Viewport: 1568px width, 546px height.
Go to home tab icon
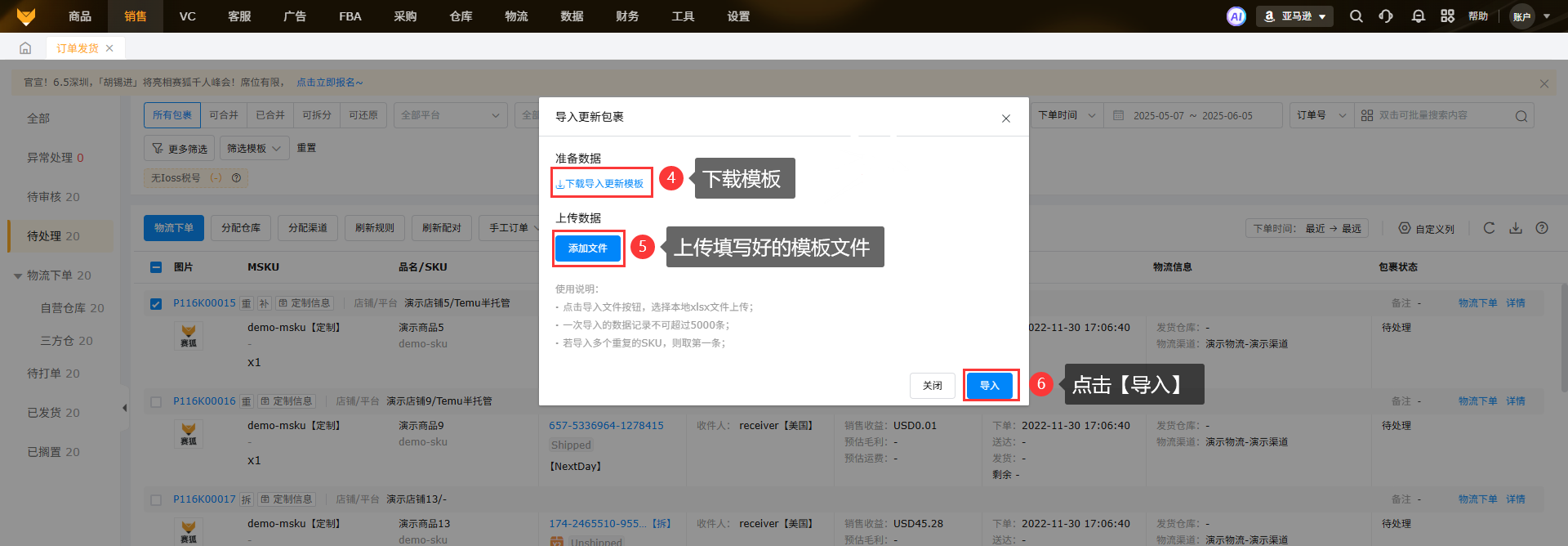(25, 48)
